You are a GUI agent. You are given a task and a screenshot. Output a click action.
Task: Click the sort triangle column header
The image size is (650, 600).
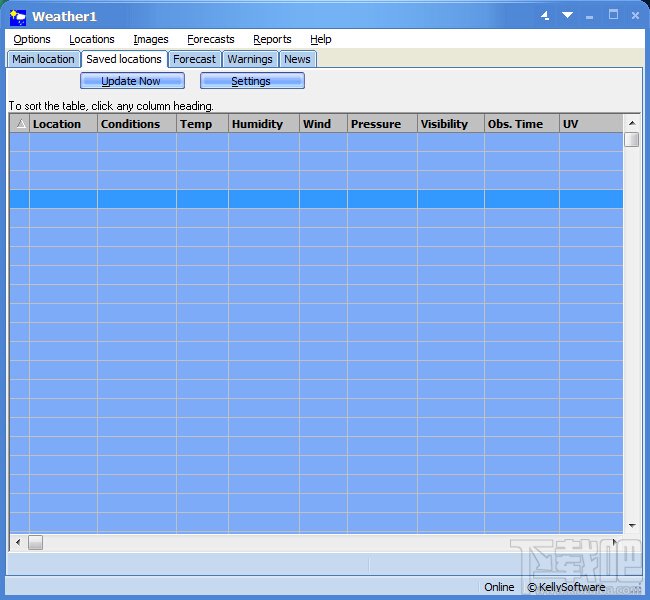click(x=20, y=124)
